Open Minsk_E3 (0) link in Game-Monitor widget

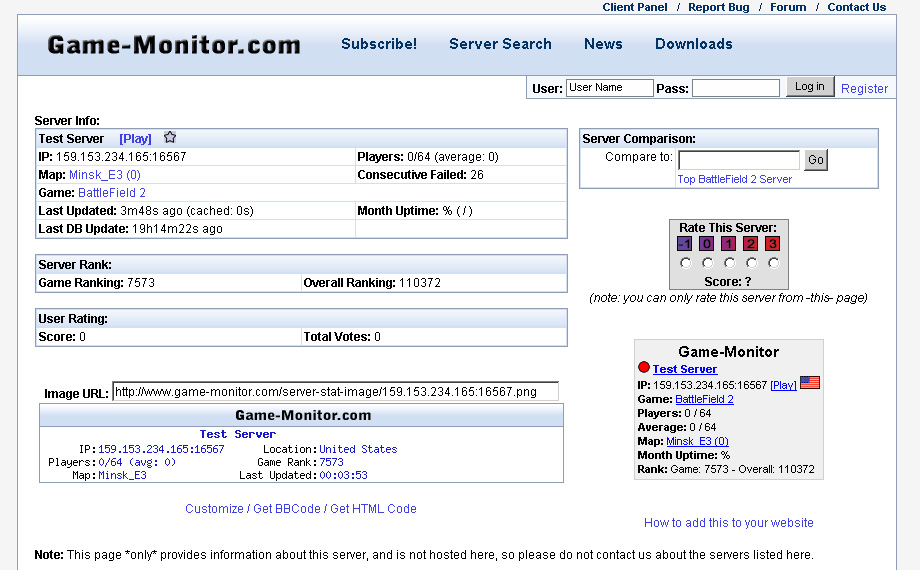pos(697,441)
